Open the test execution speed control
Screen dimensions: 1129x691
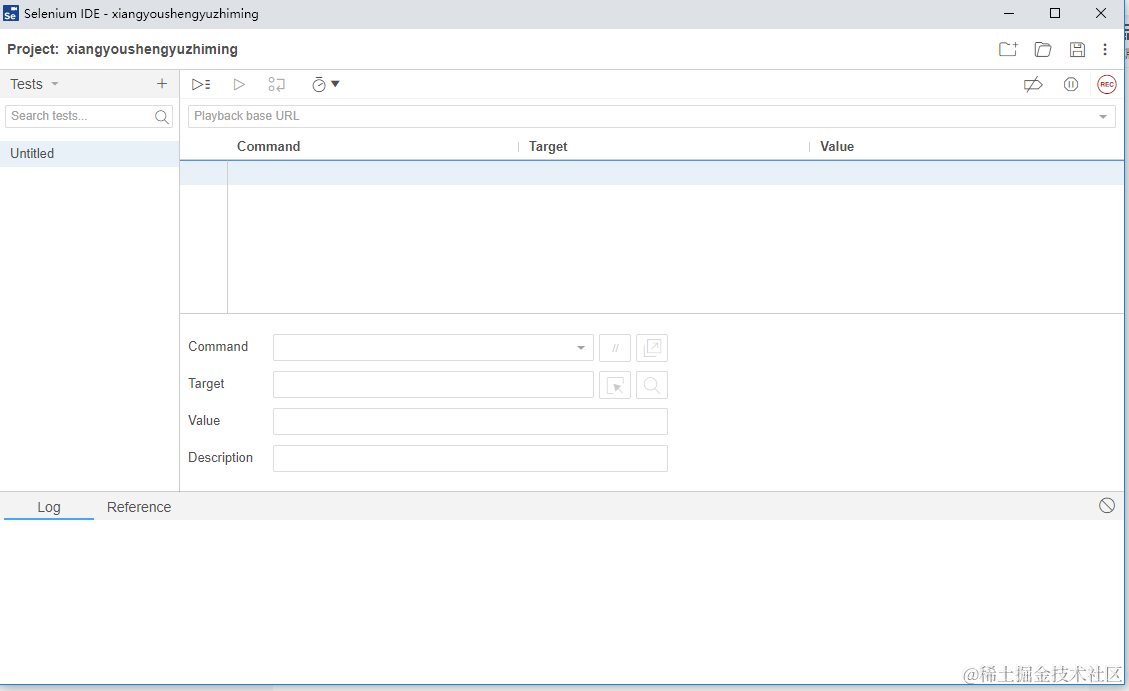pos(325,84)
